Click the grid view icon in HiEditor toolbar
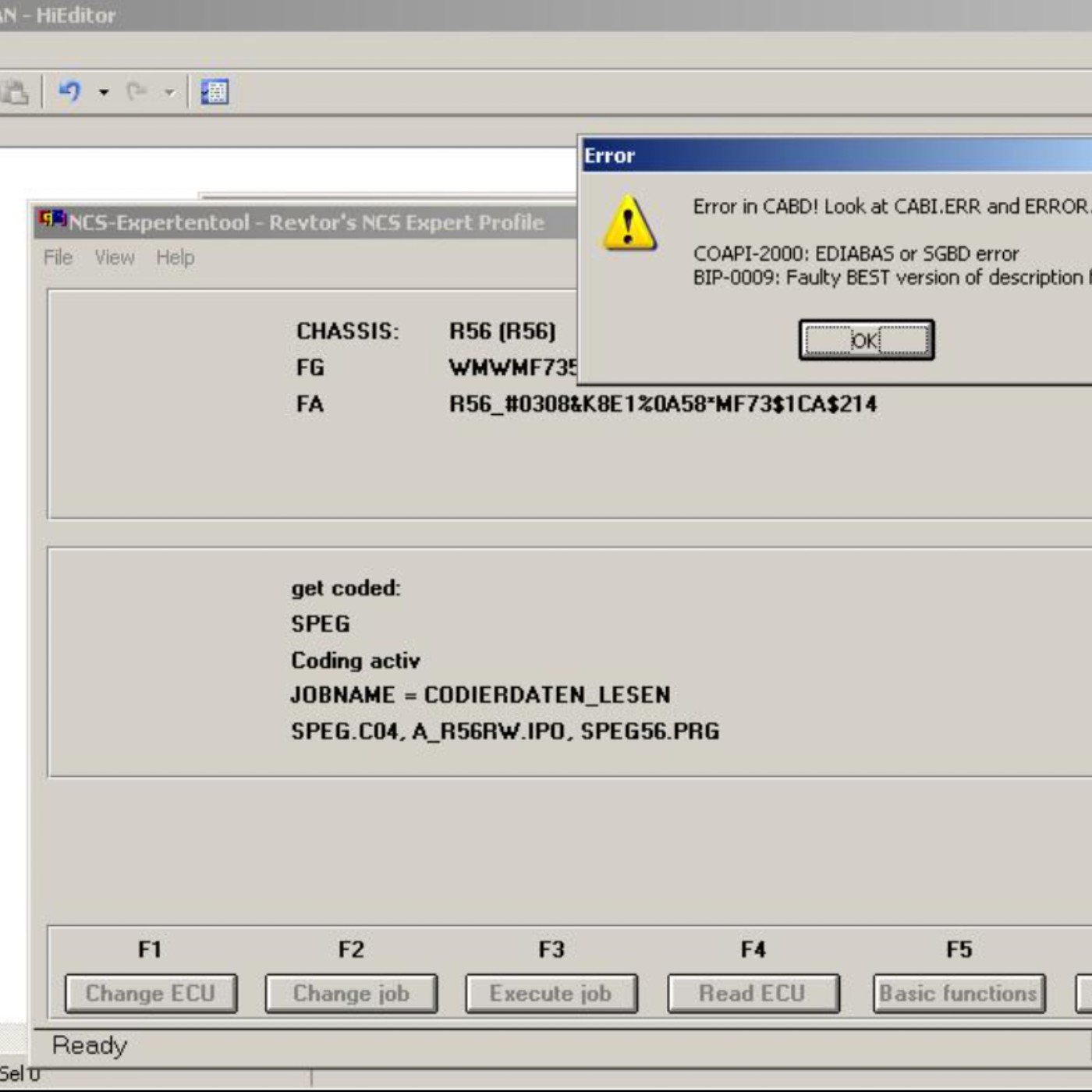This screenshot has height=1092, width=1092. (214, 92)
